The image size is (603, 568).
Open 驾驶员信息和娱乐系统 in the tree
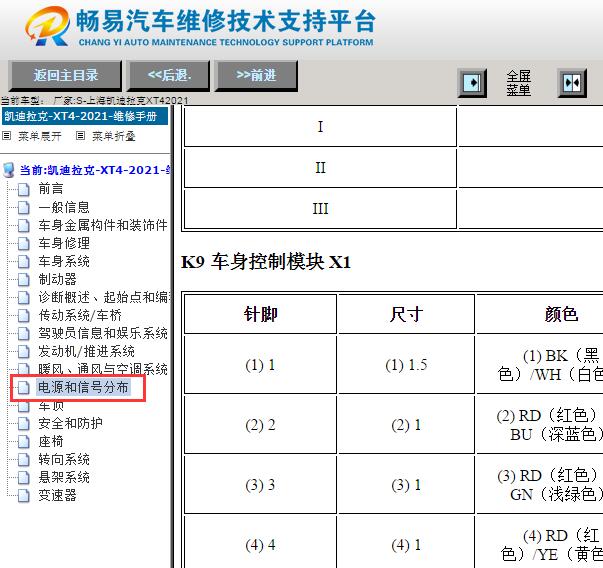point(103,333)
